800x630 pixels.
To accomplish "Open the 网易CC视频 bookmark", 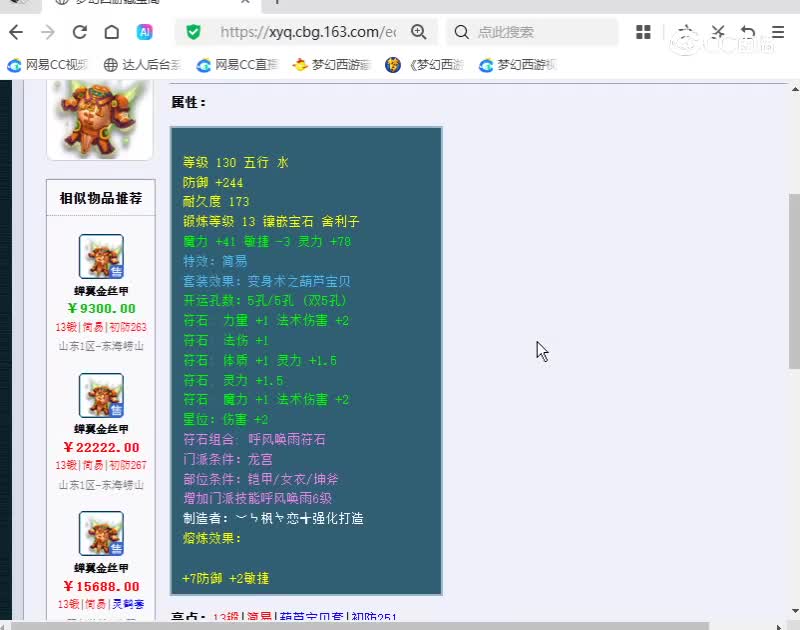I will point(47,65).
